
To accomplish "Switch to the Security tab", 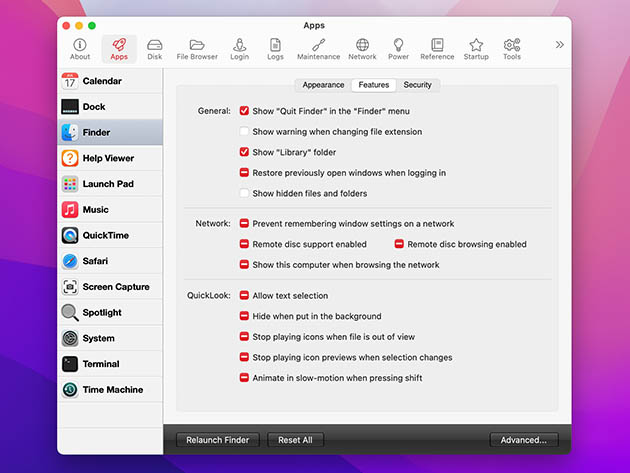I will coord(417,85).
